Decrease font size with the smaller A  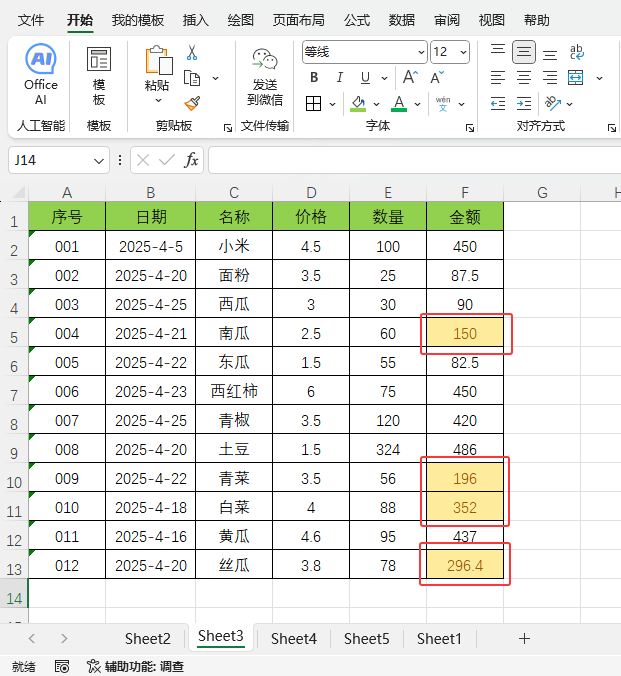[436, 78]
